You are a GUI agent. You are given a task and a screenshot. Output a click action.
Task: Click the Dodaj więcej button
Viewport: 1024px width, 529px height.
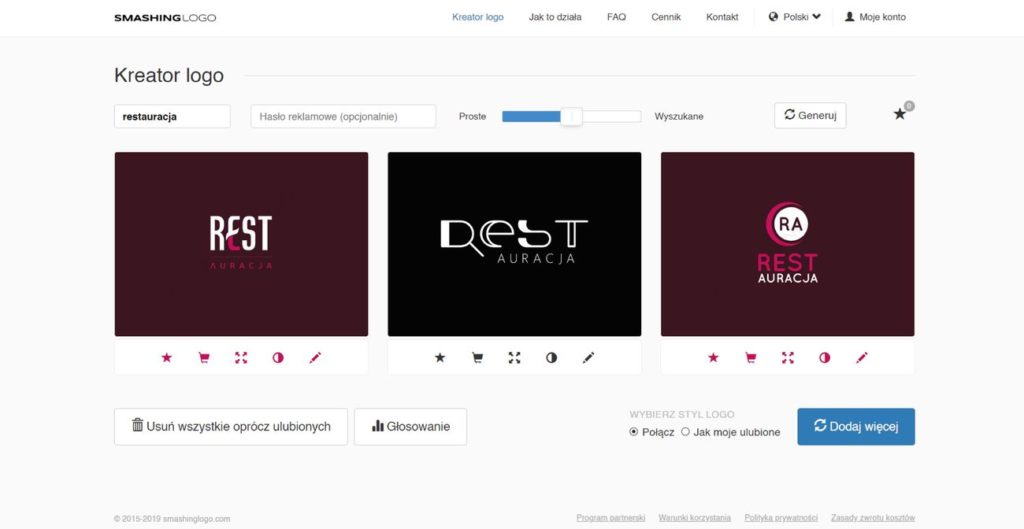(x=855, y=426)
